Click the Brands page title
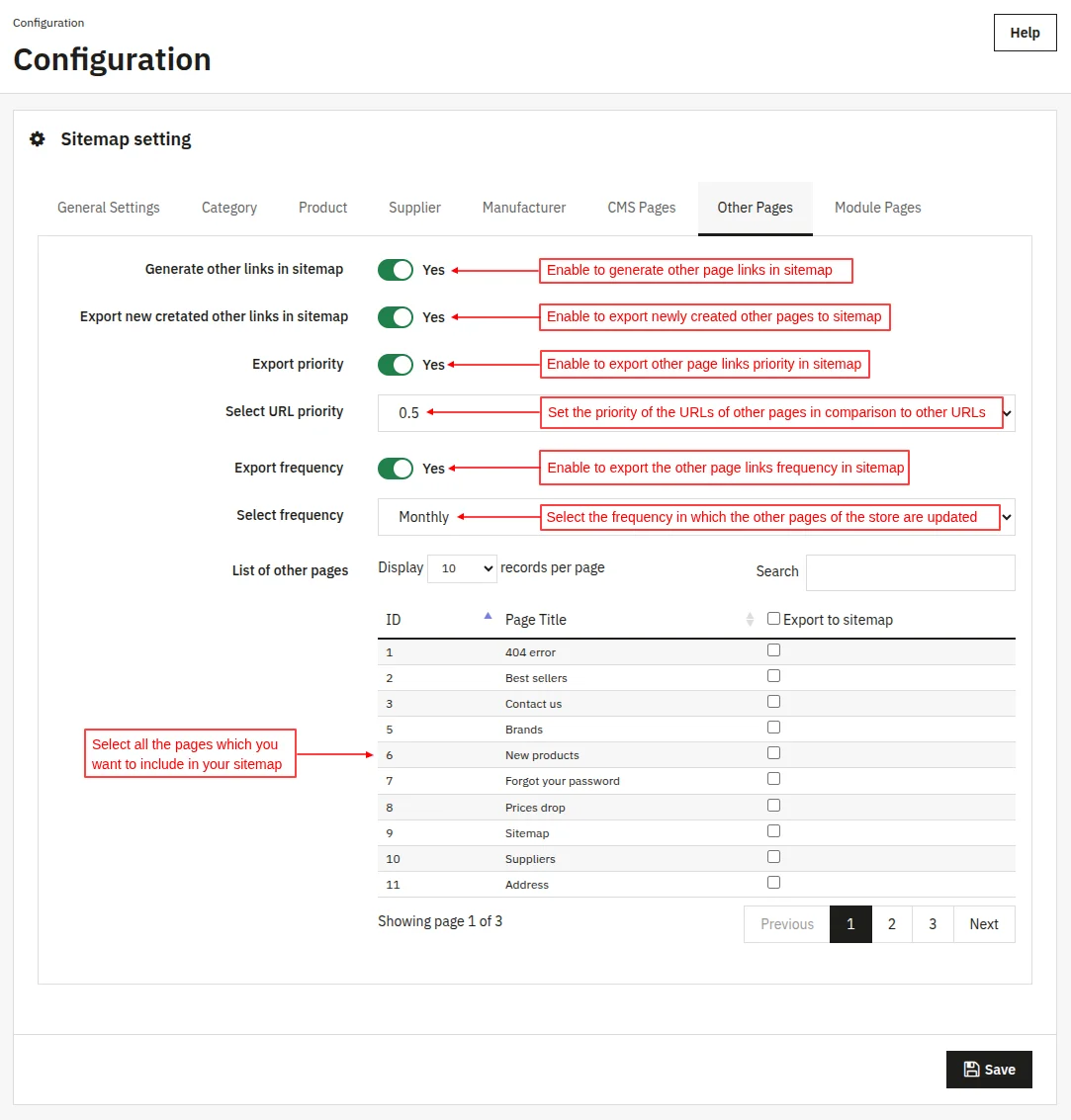The height and width of the screenshot is (1120, 1071). click(x=524, y=730)
